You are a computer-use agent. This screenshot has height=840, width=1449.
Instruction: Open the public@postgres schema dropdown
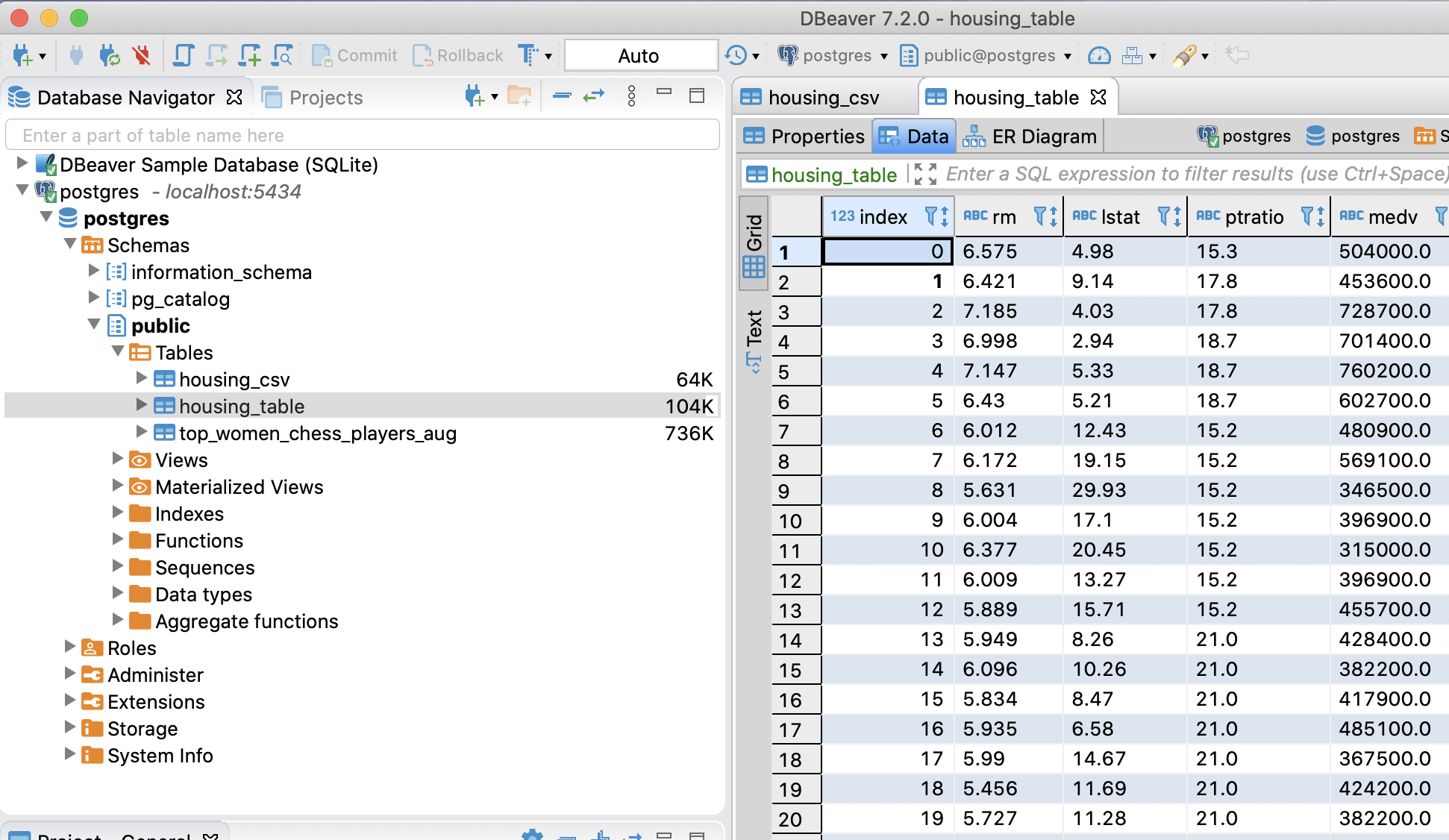click(x=986, y=56)
